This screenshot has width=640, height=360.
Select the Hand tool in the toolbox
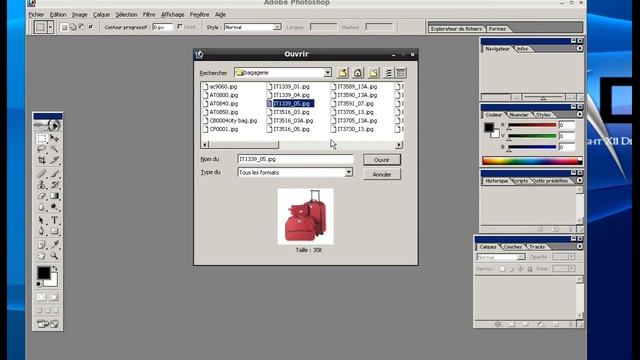click(42, 256)
